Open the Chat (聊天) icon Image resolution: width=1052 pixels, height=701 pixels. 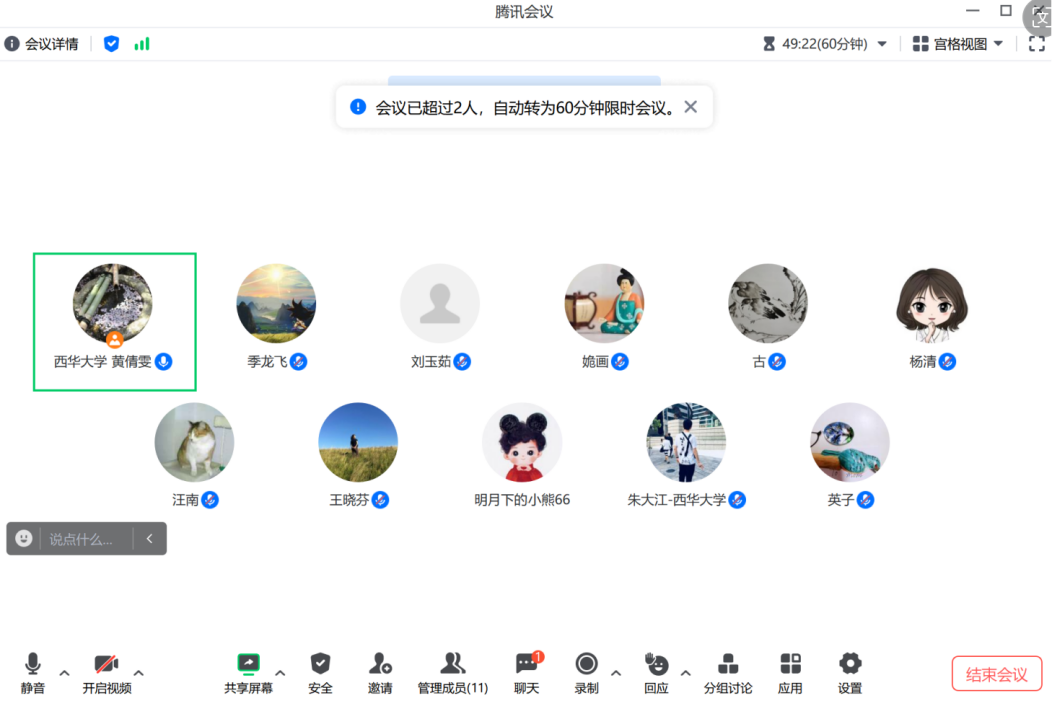[x=526, y=664]
